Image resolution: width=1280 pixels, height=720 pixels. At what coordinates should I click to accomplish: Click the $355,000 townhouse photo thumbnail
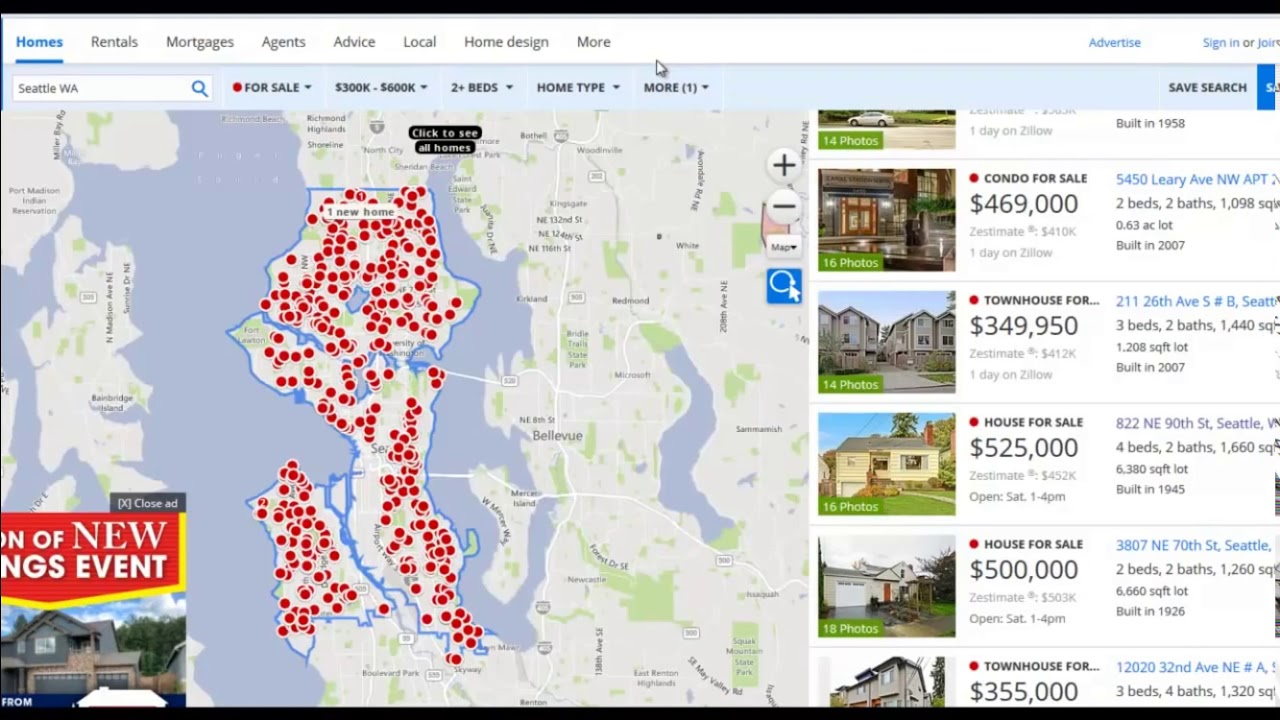coord(886,682)
